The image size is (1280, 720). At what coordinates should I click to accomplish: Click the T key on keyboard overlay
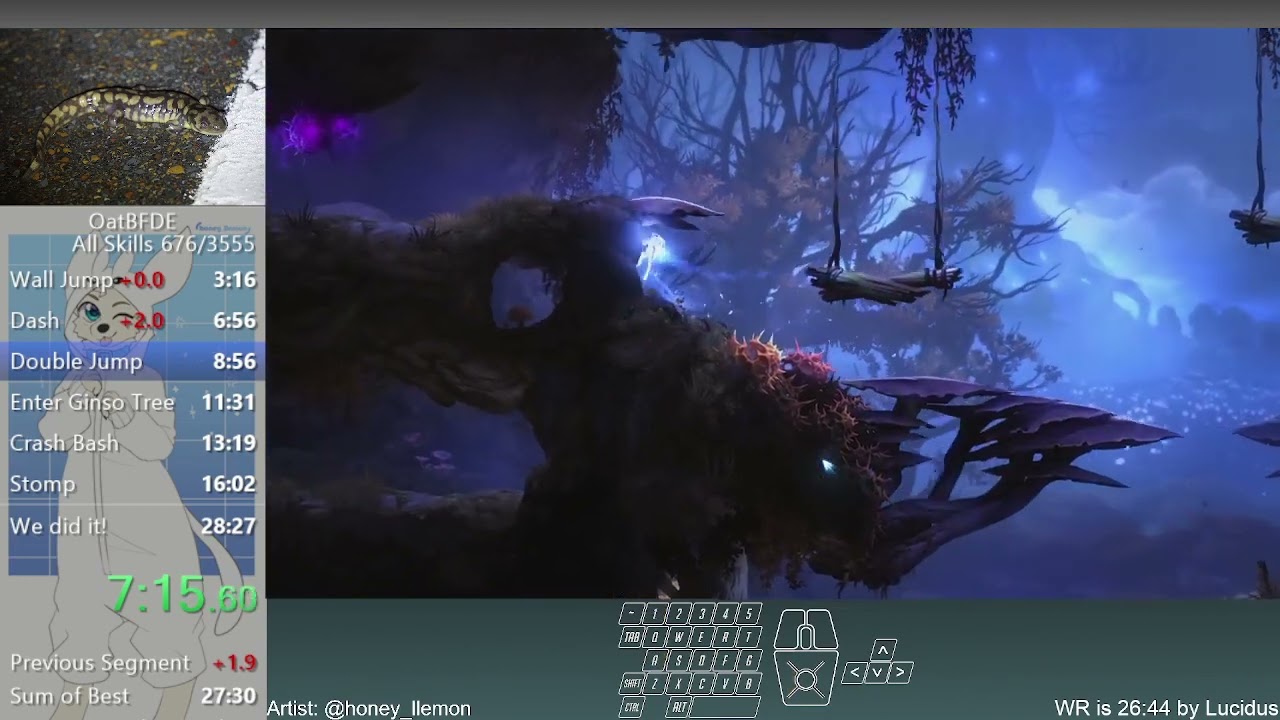[x=749, y=637]
